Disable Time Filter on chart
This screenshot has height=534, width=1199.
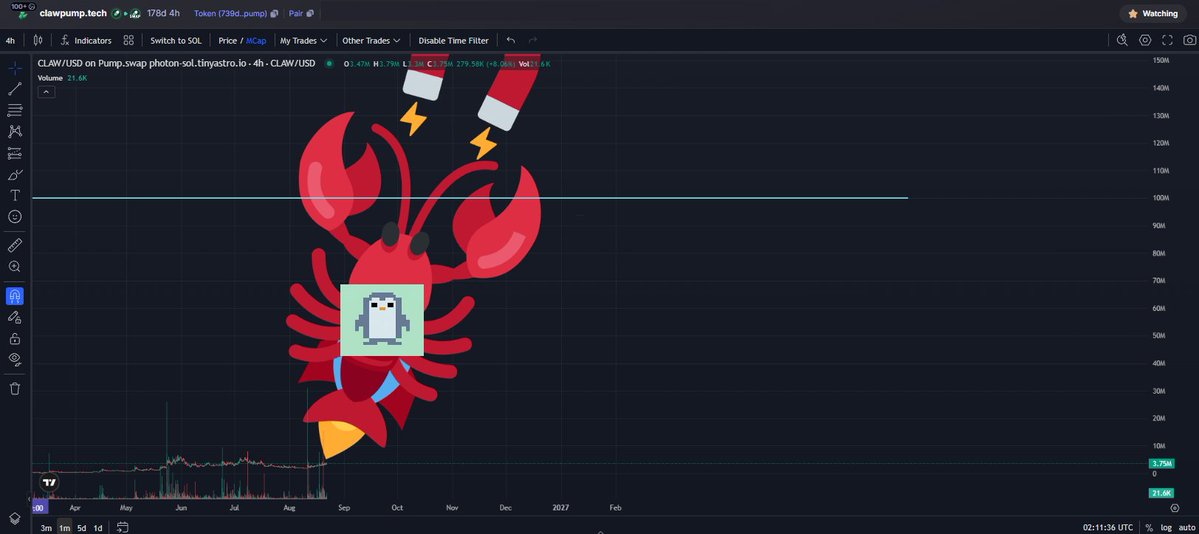[x=453, y=41]
